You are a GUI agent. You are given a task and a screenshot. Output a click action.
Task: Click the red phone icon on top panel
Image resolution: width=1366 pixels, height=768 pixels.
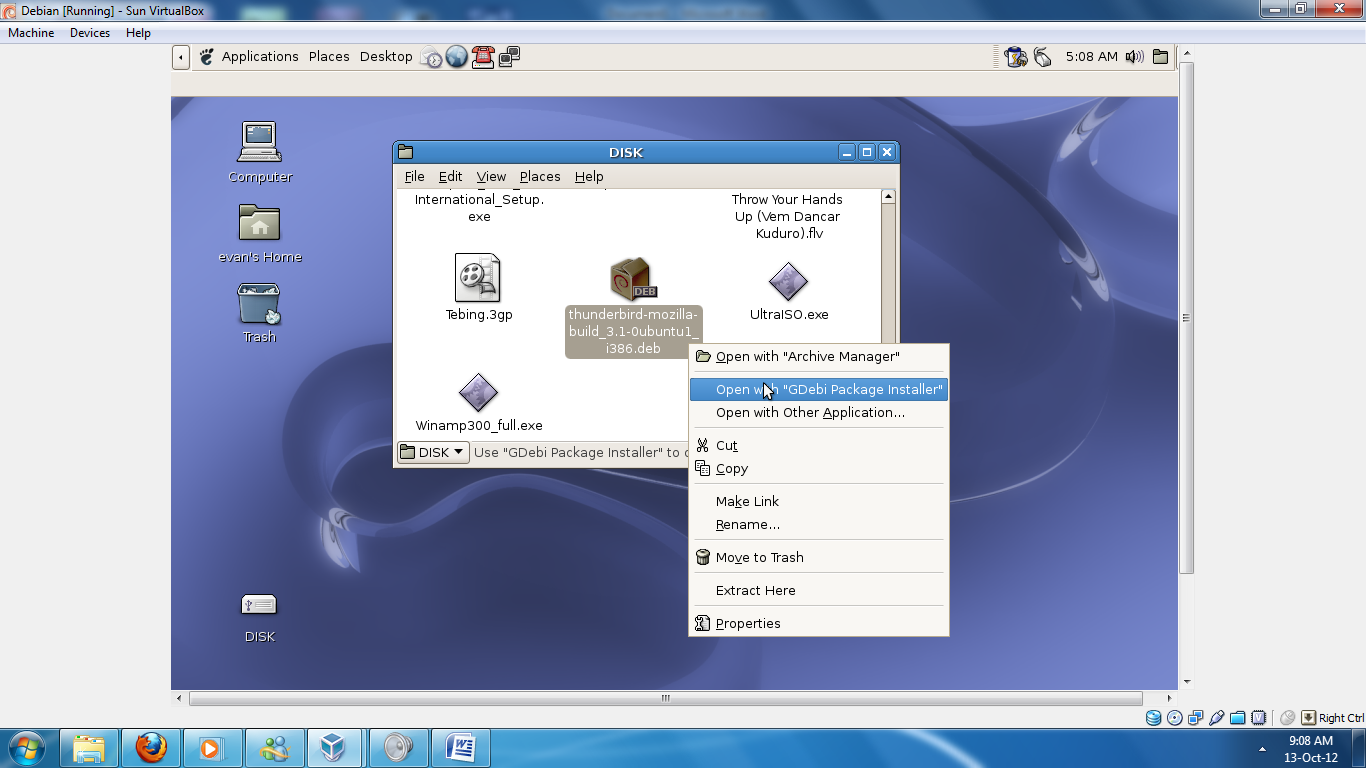483,57
